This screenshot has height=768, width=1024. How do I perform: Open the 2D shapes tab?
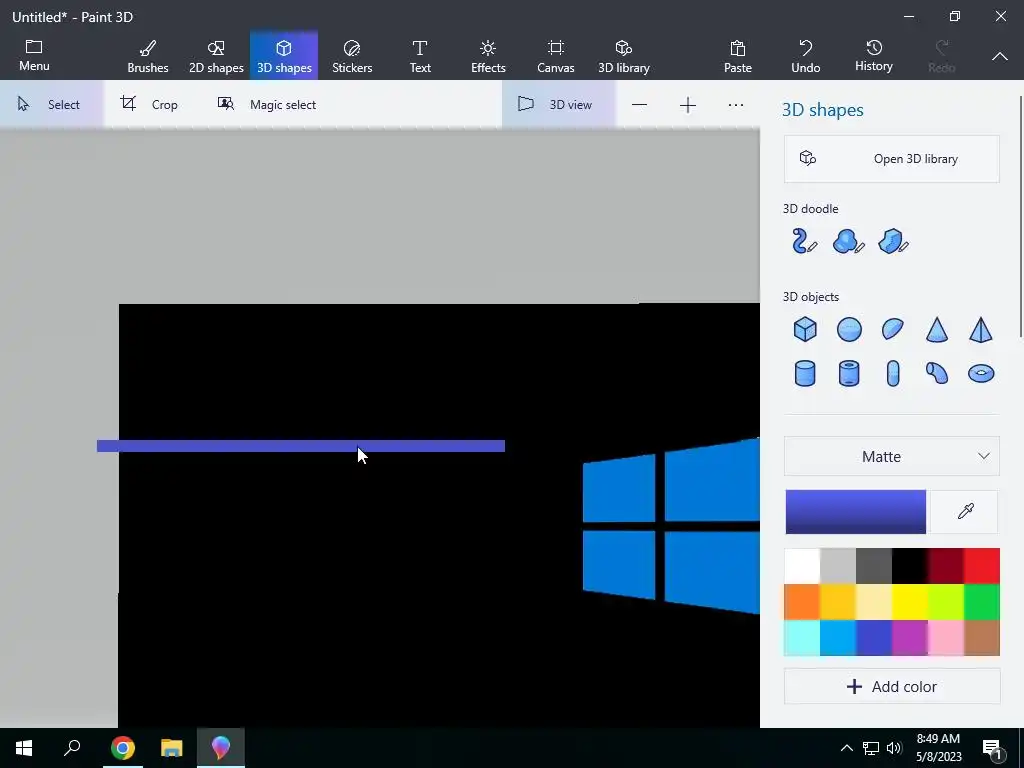[x=216, y=56]
